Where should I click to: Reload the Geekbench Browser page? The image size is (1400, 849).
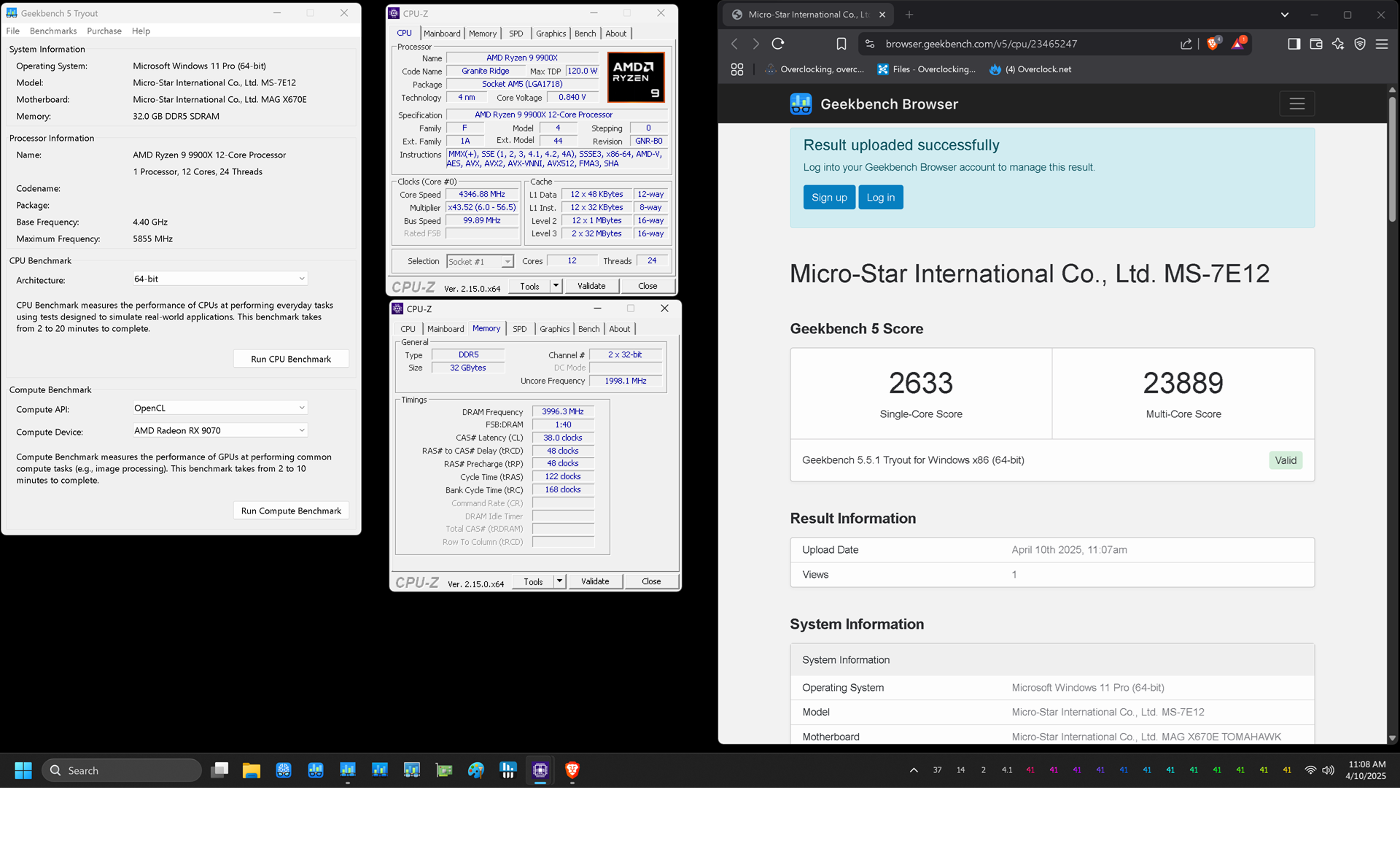pyautogui.click(x=778, y=44)
